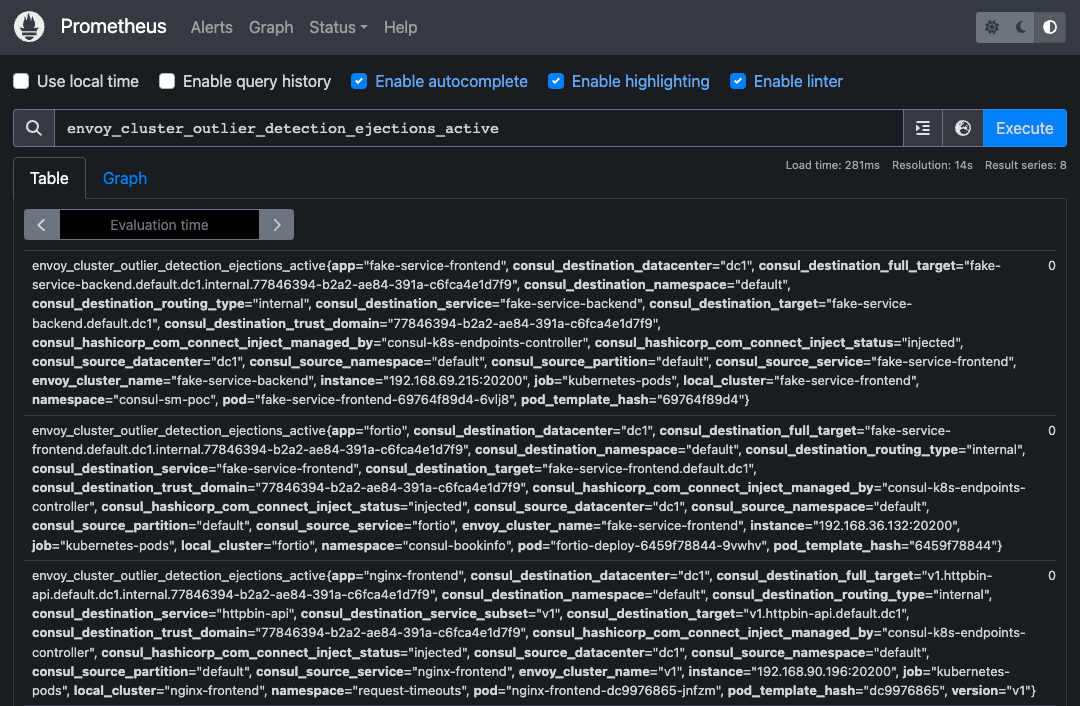Advance evaluation time with right chevron
The image size is (1080, 706).
click(x=276, y=224)
